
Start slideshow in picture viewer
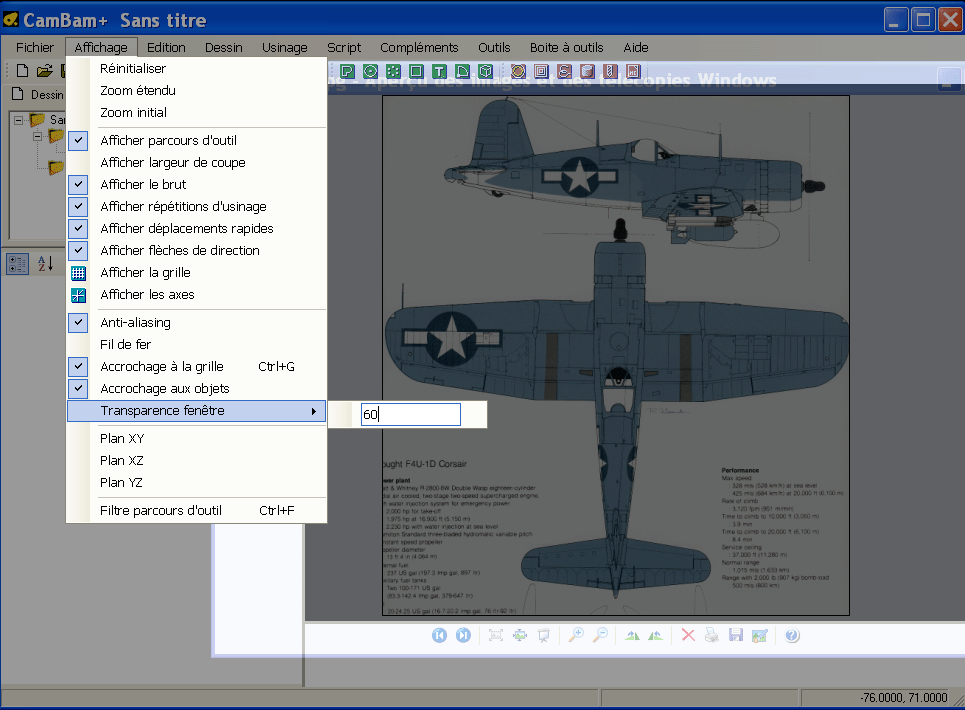tap(544, 636)
